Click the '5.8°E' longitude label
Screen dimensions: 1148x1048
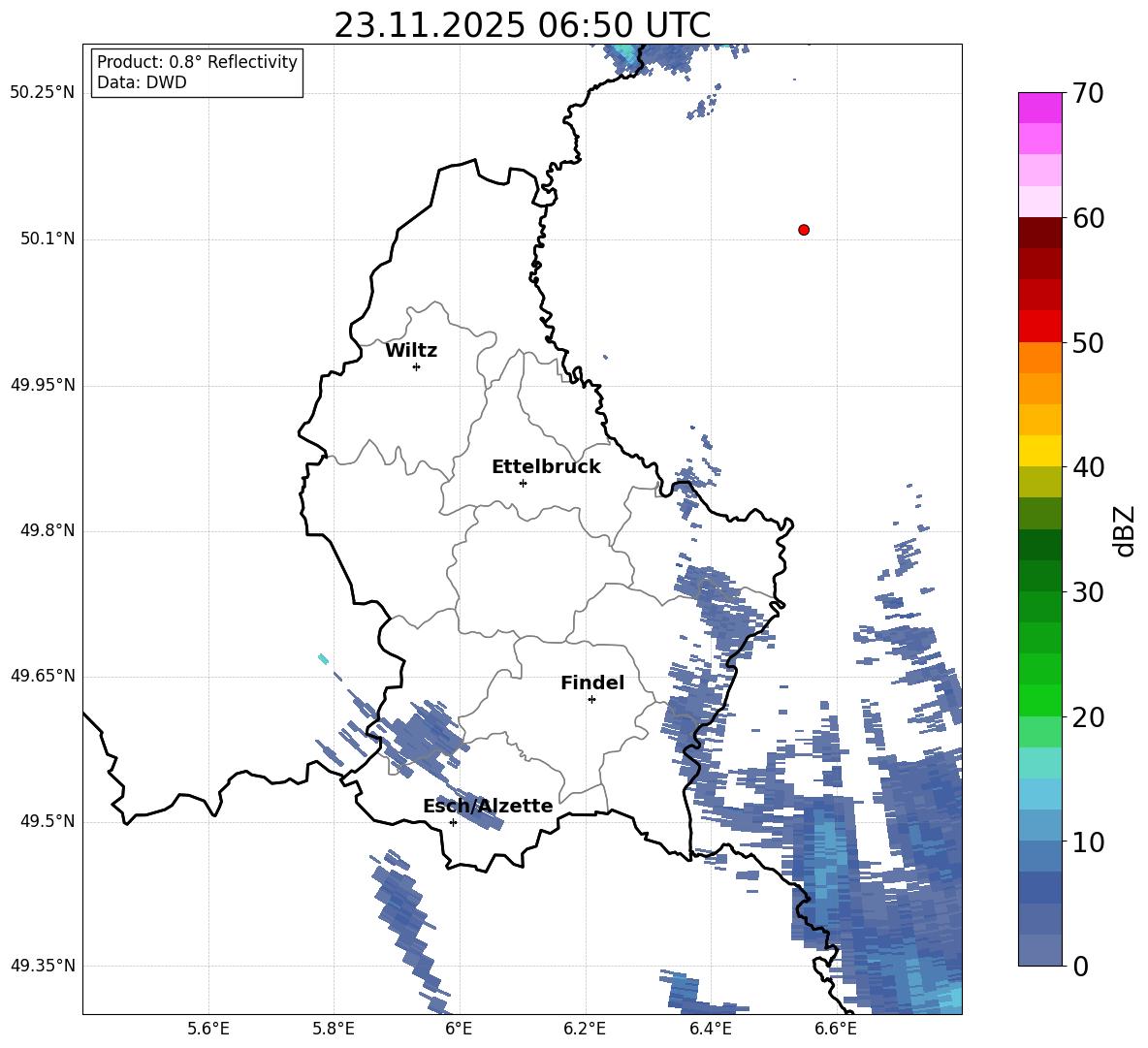[x=334, y=1029]
